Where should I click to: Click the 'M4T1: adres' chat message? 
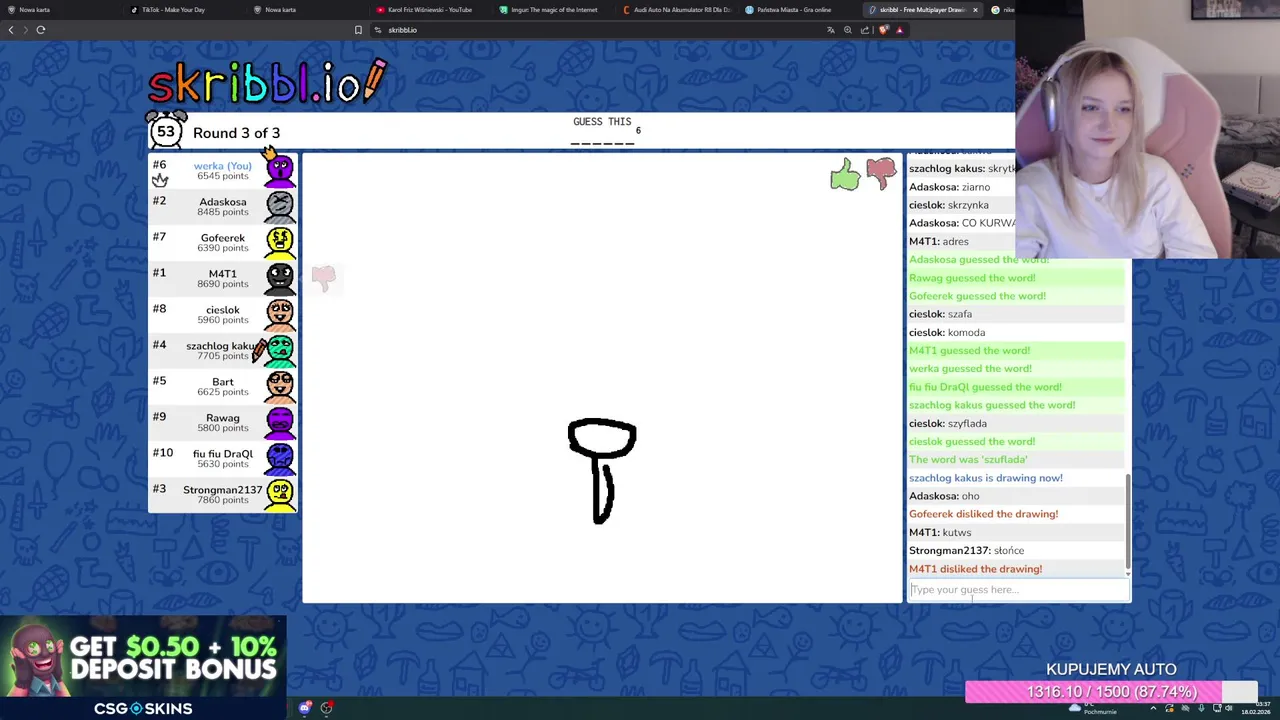(x=938, y=242)
